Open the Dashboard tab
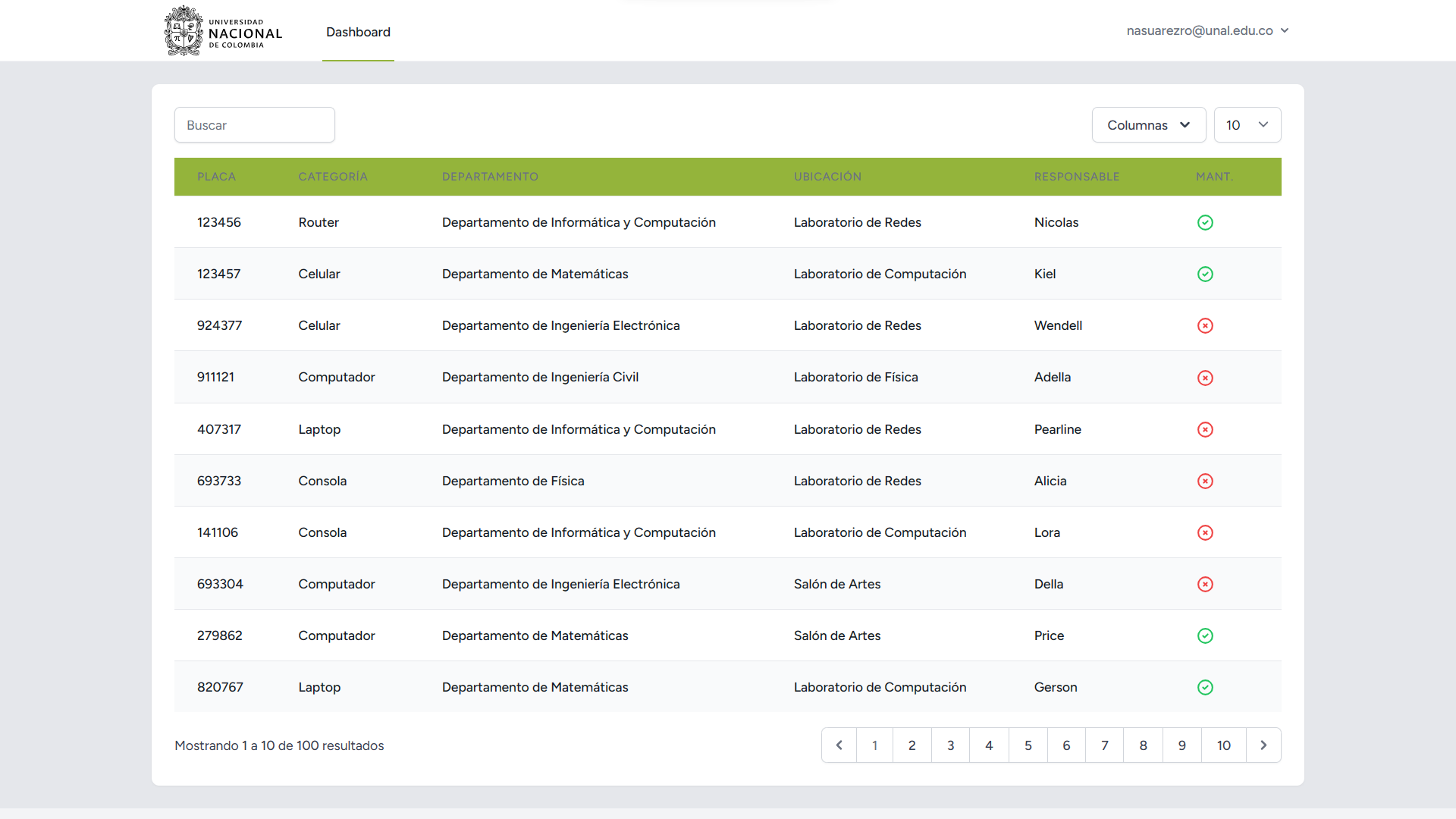Screen dimensions: 1456x819 click(x=358, y=32)
